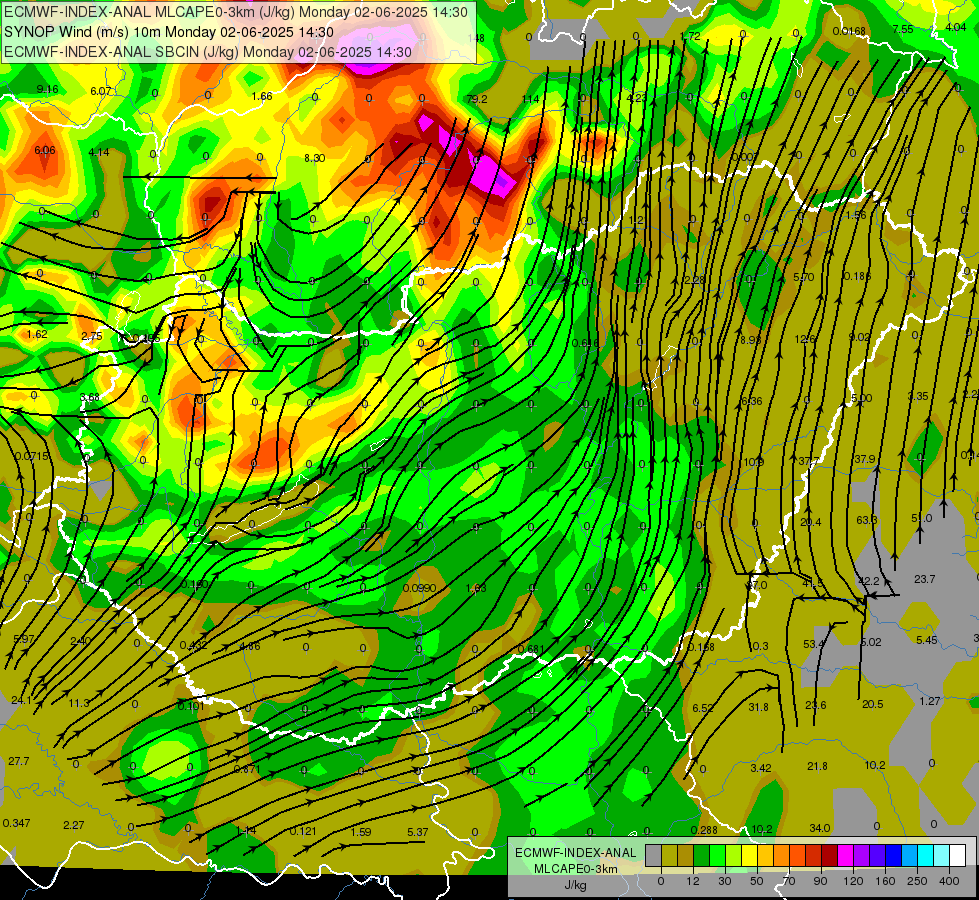Click the map value 0.871
Viewport: 979px width, 900px height.
tap(247, 769)
